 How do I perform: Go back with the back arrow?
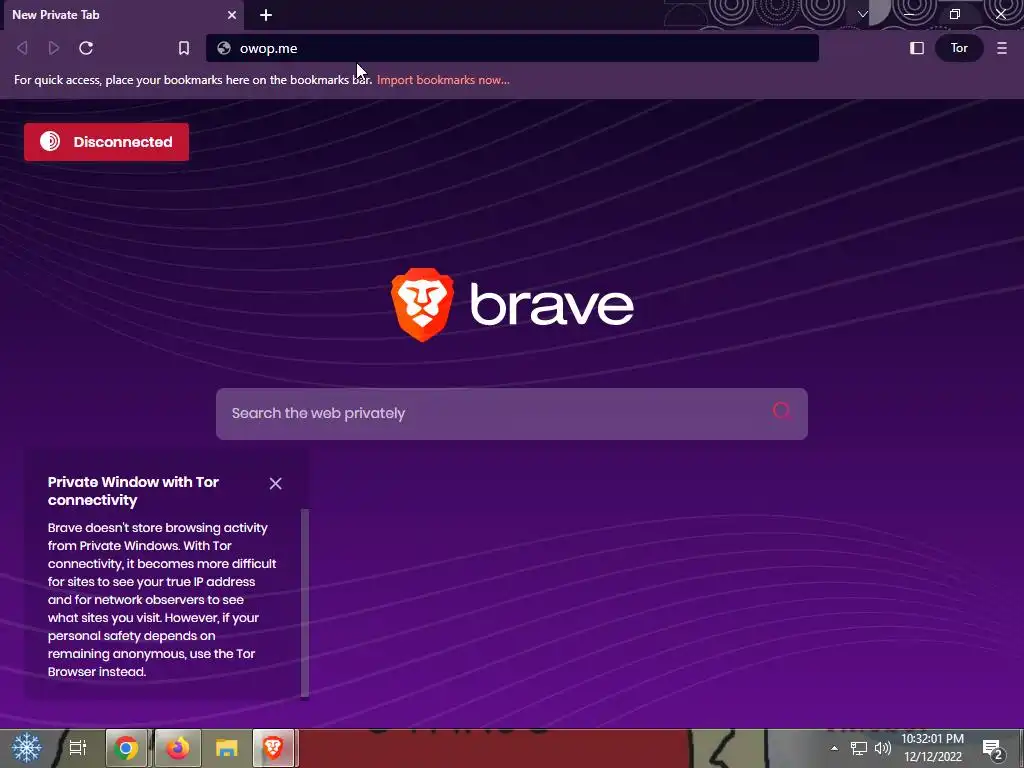(x=22, y=48)
